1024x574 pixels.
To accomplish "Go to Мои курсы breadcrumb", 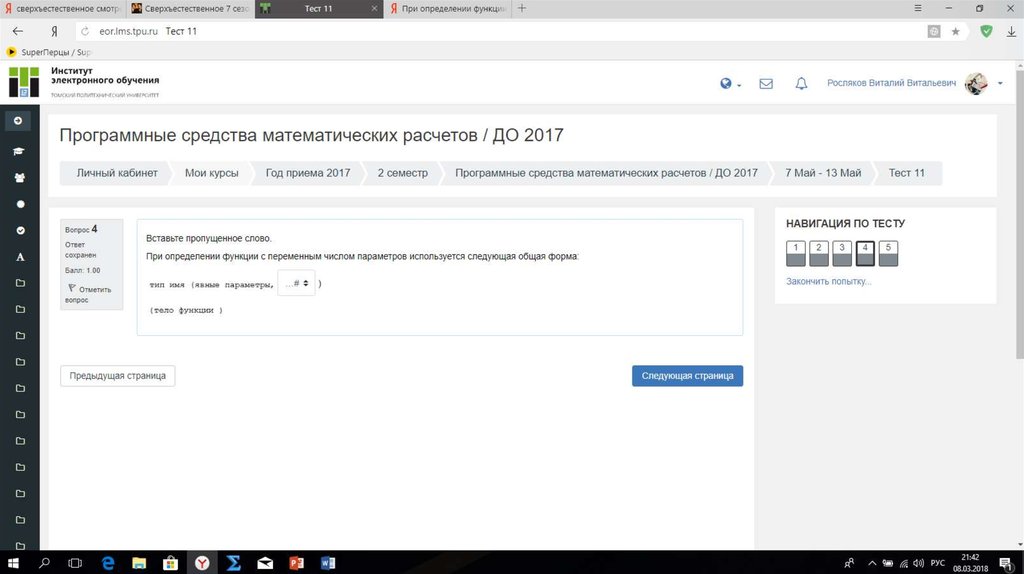I will tap(212, 173).
